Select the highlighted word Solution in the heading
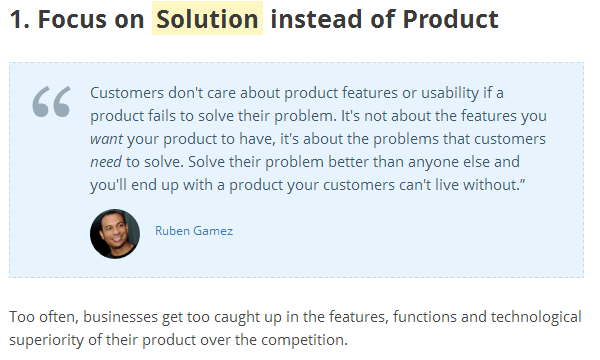Screen dimensions: 600x360 tap(207, 19)
